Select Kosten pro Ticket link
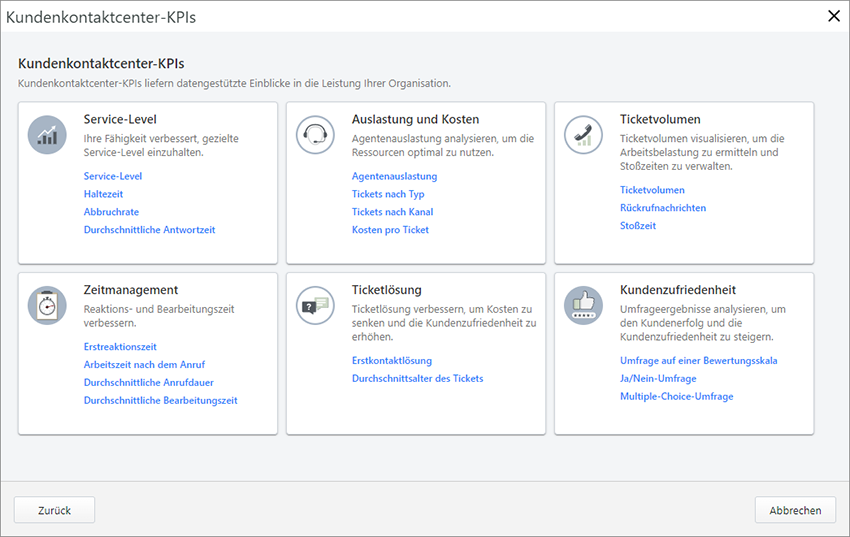 (x=390, y=230)
